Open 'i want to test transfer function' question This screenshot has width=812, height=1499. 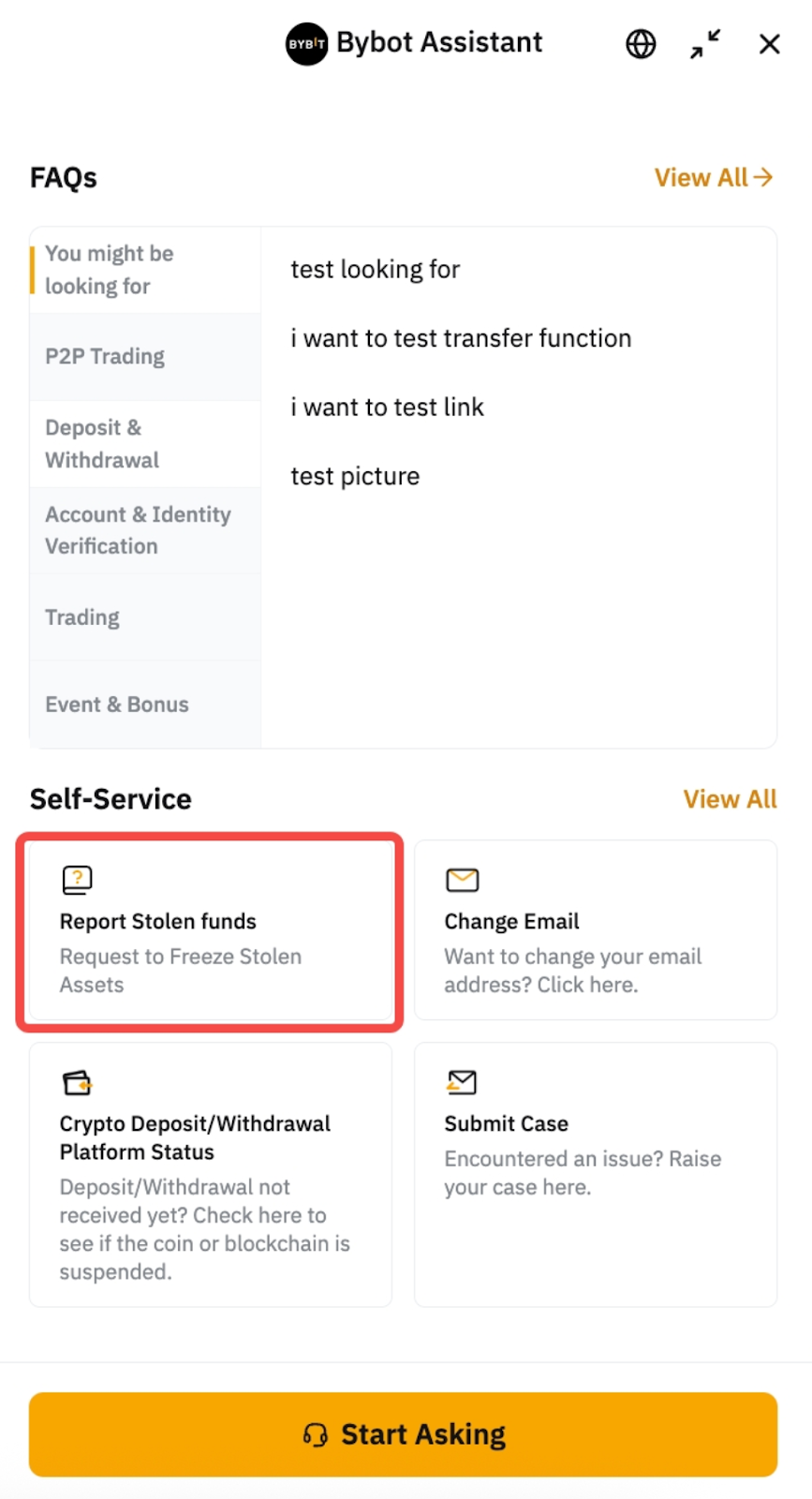tap(461, 338)
